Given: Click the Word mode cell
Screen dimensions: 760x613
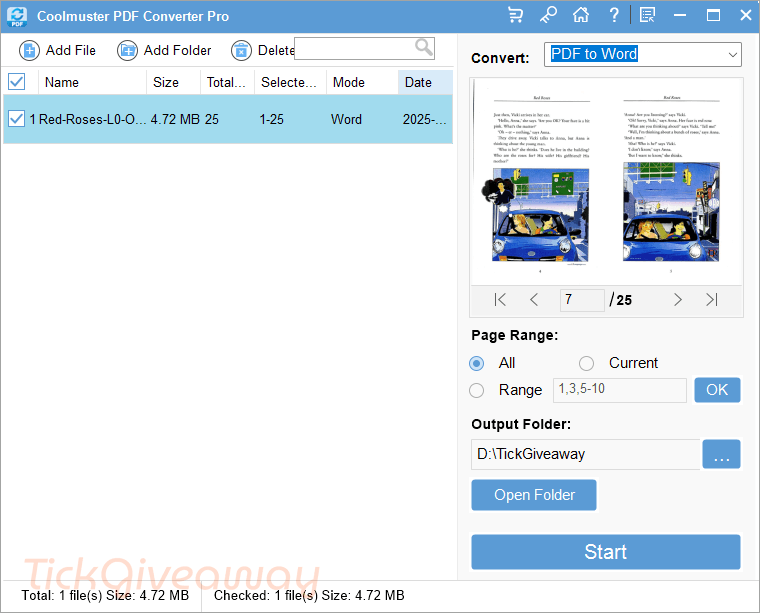Looking at the screenshot, I should pos(346,119).
